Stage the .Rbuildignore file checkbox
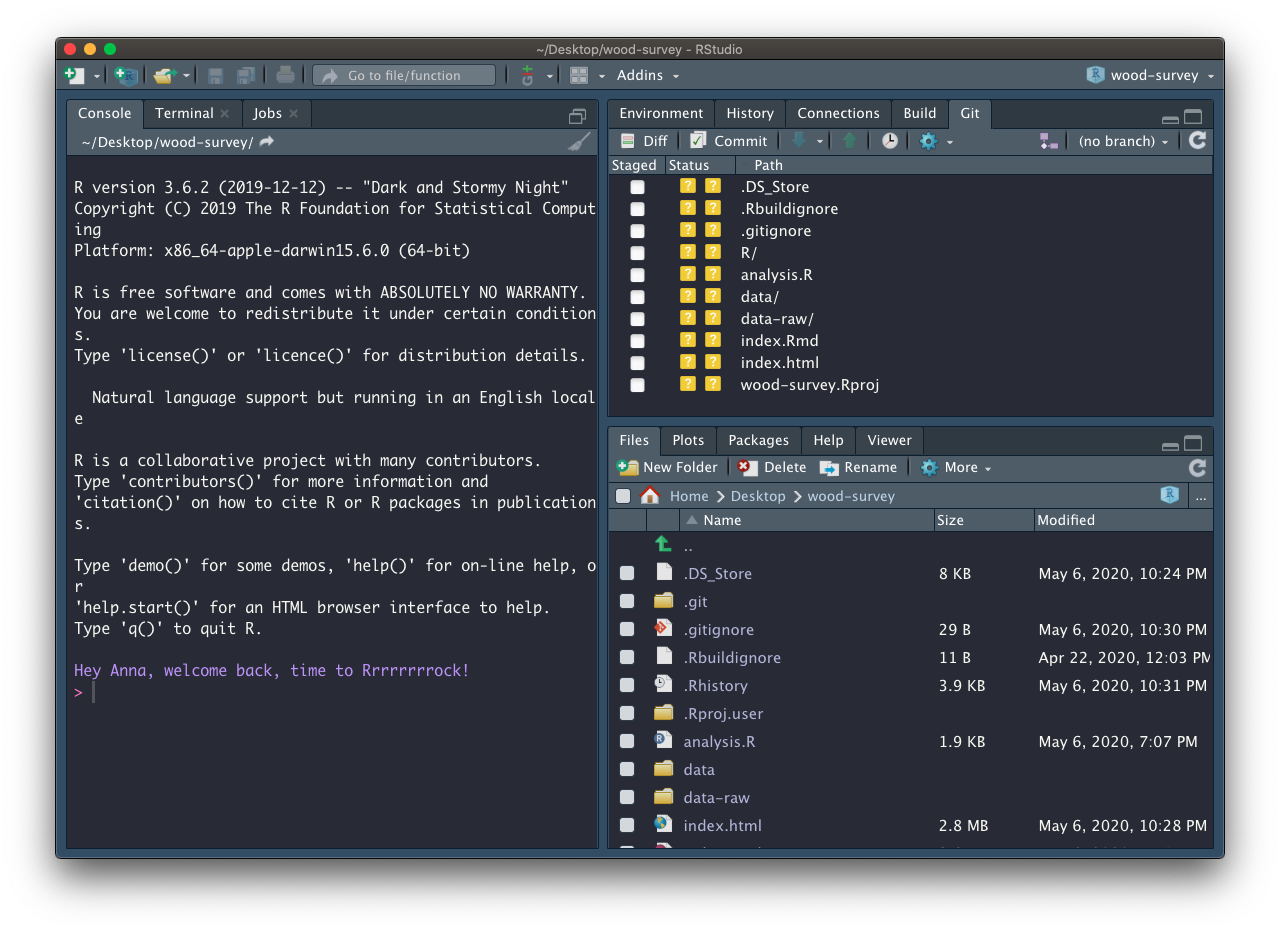This screenshot has width=1280, height=932. click(x=638, y=209)
